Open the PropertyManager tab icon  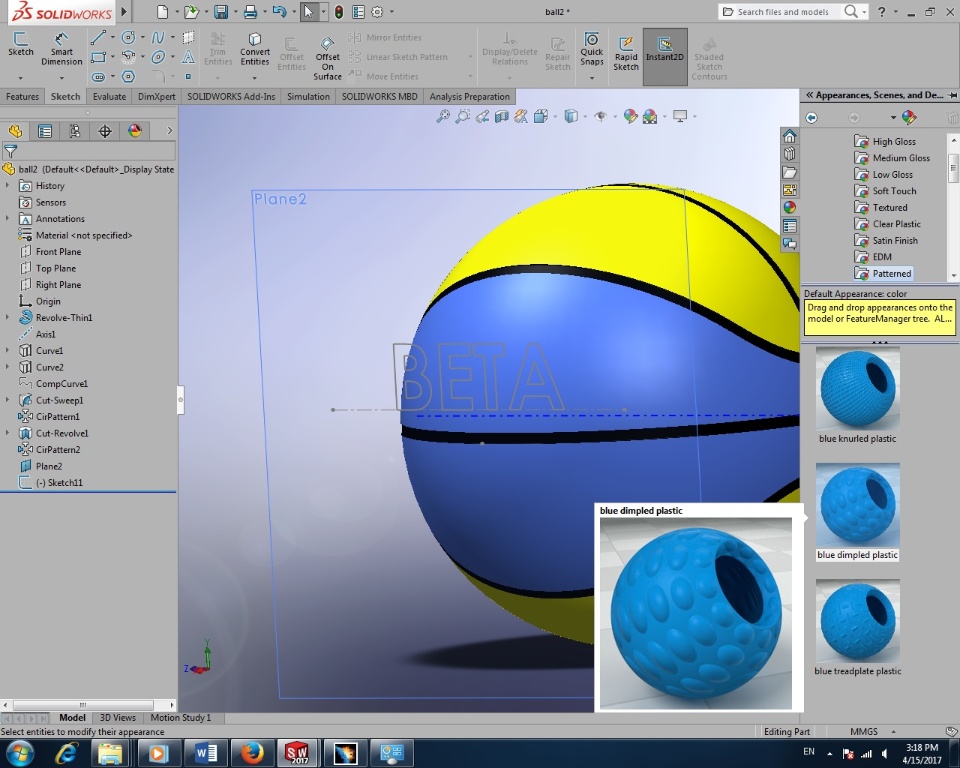[45, 130]
